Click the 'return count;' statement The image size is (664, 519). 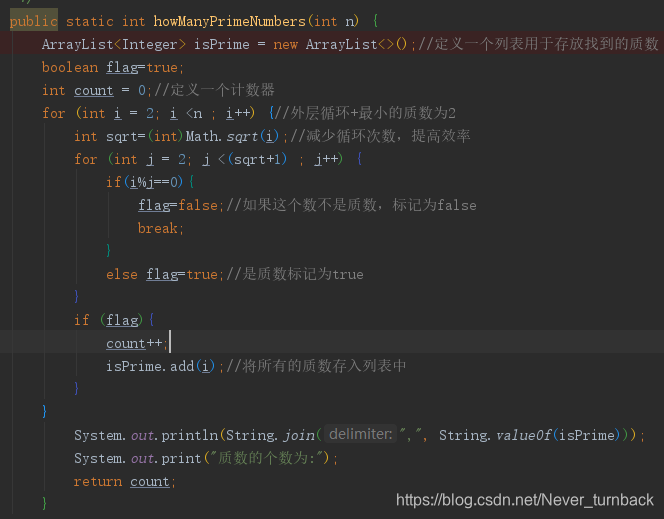[x=124, y=481]
